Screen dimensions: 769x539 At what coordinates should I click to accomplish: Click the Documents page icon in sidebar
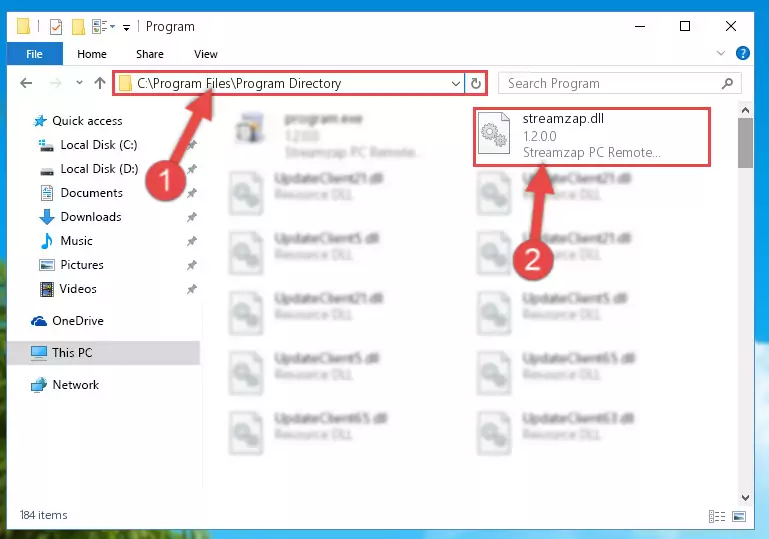[47, 193]
